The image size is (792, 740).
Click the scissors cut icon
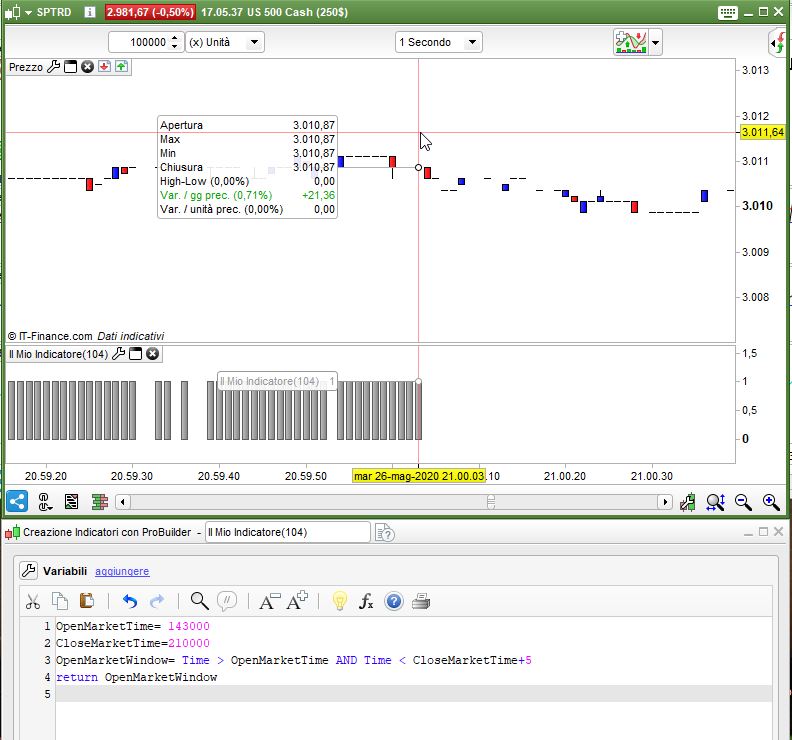33,601
